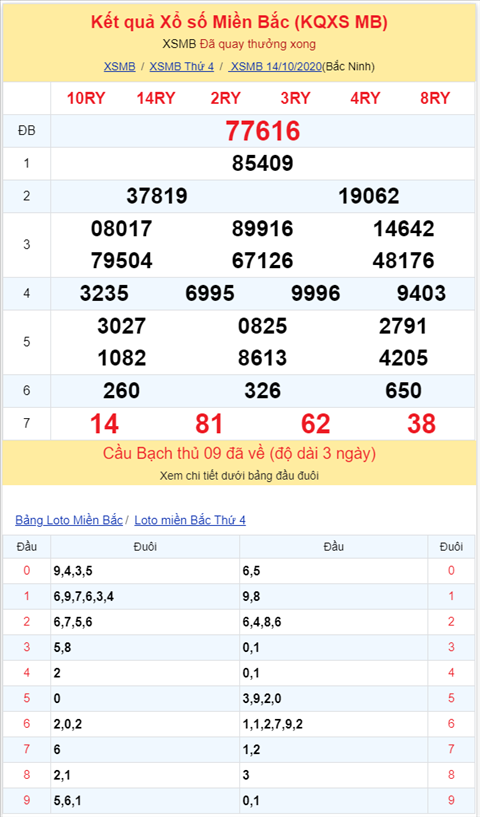
Task: Click seventh prize number 38
Action: 422,424
